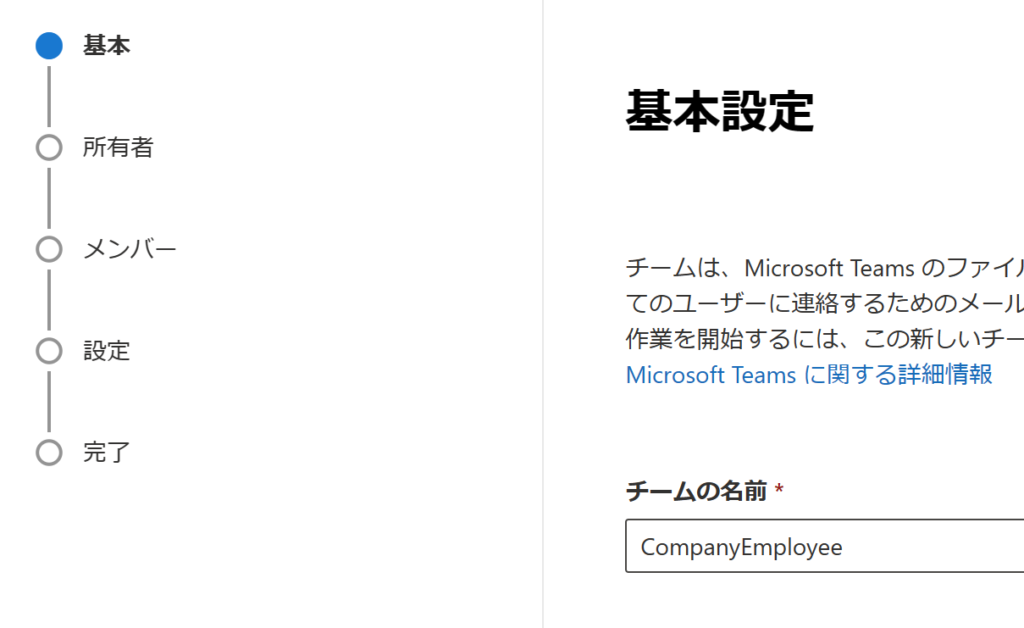The height and width of the screenshot is (628, 1024).
Task: Click the 設定 step circle indicator
Action: point(49,351)
